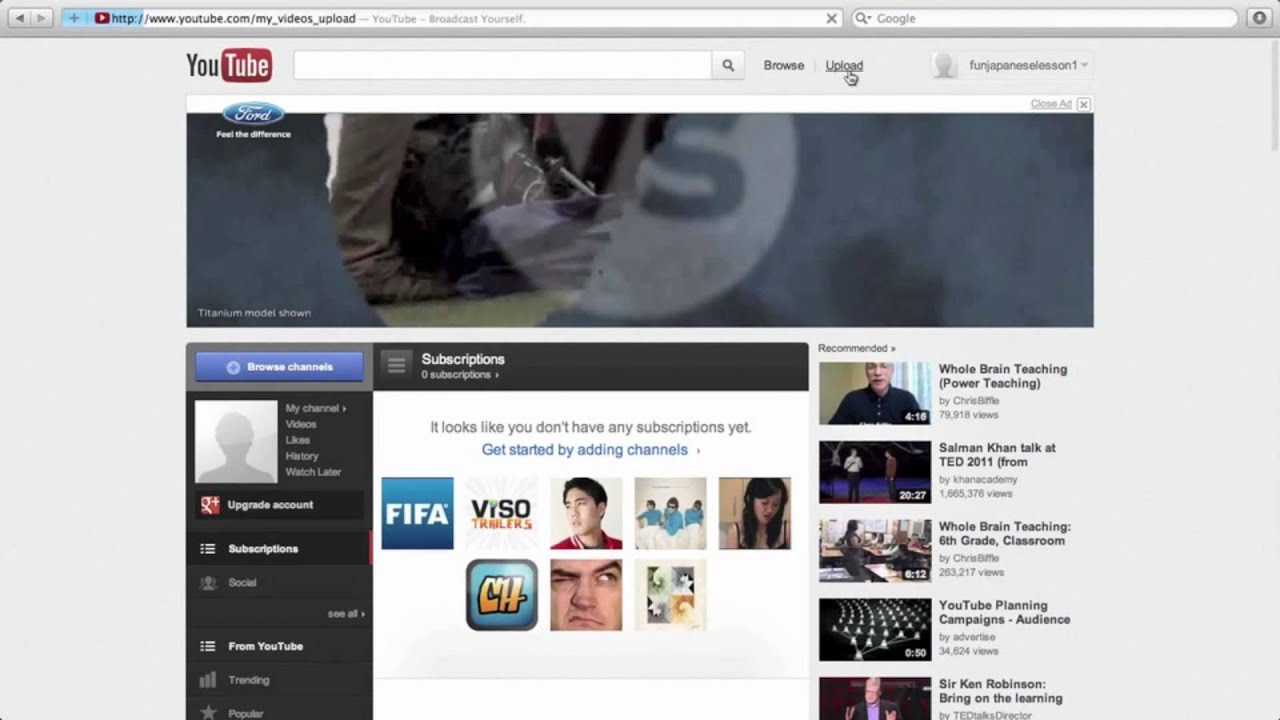The height and width of the screenshot is (720, 1280).
Task: Click the browser forward arrow
Action: [x=41, y=18]
